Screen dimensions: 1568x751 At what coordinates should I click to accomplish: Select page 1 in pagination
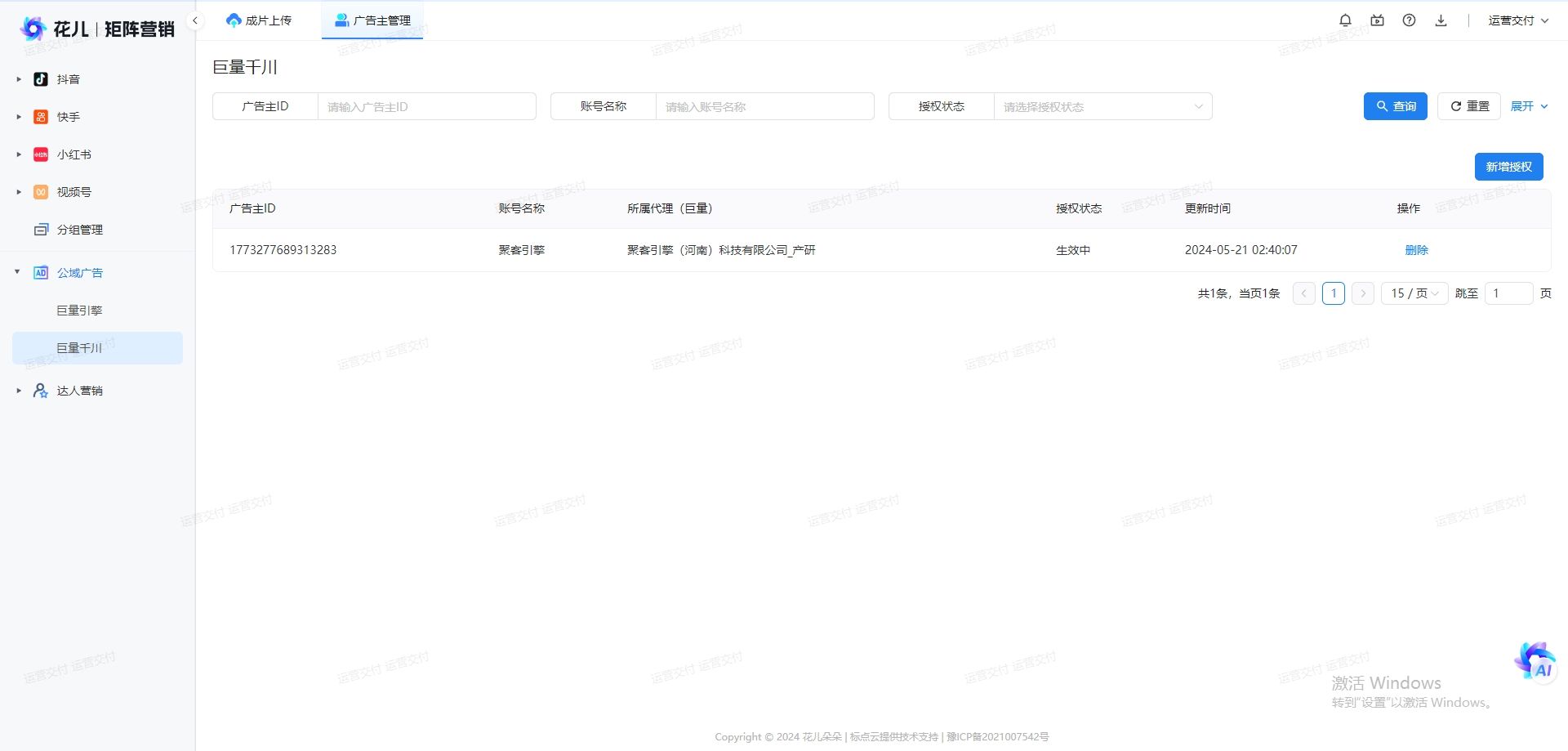point(1334,293)
